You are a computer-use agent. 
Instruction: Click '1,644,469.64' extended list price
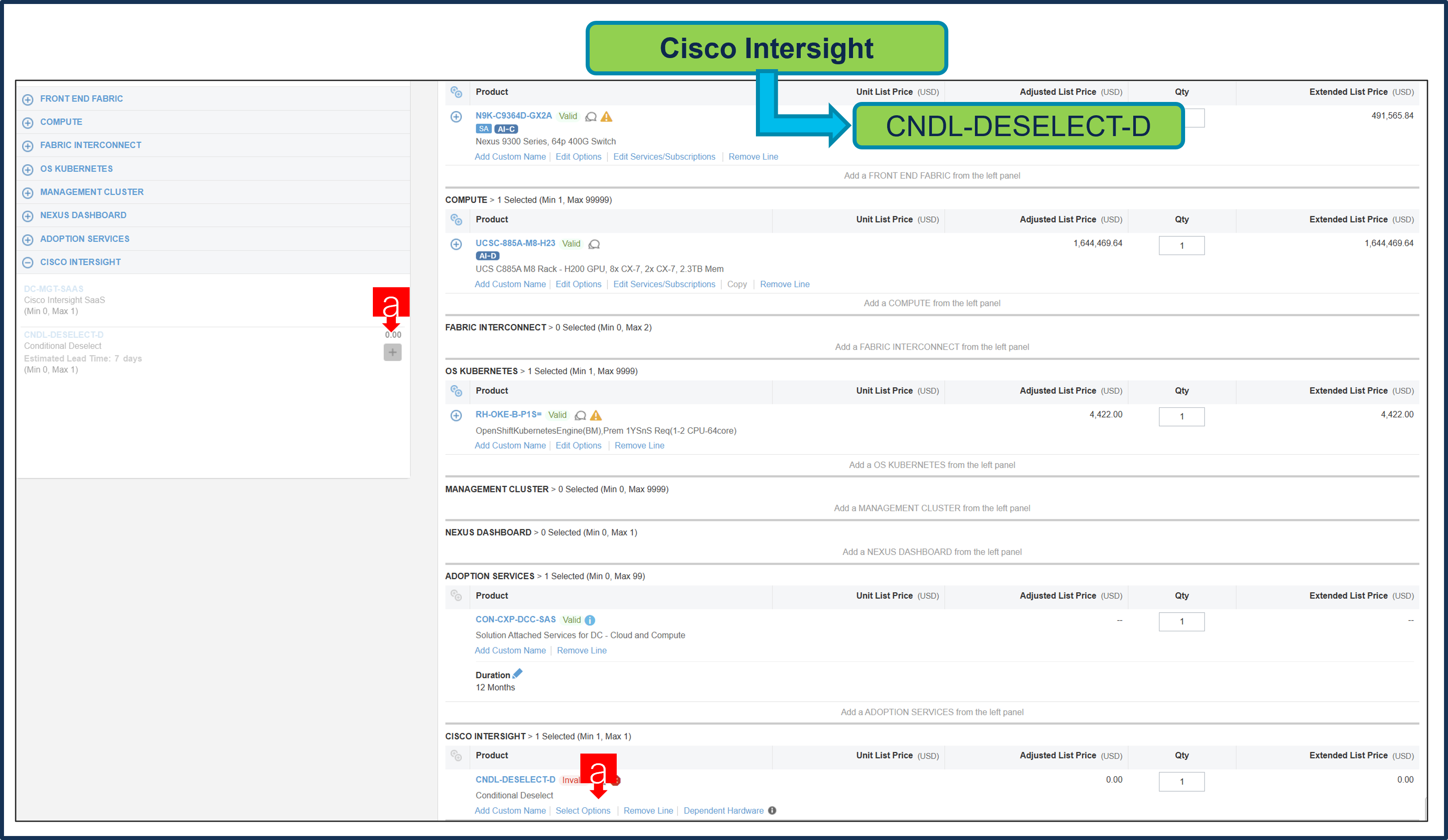click(1389, 244)
